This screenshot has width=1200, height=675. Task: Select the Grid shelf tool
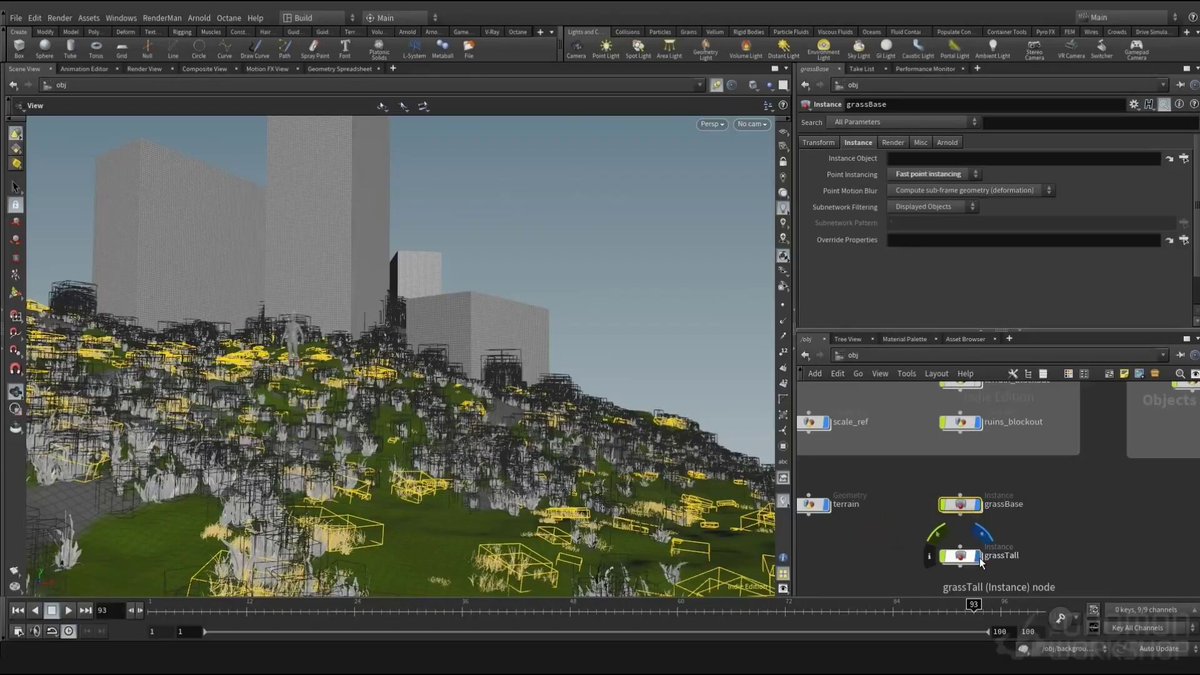coord(122,48)
